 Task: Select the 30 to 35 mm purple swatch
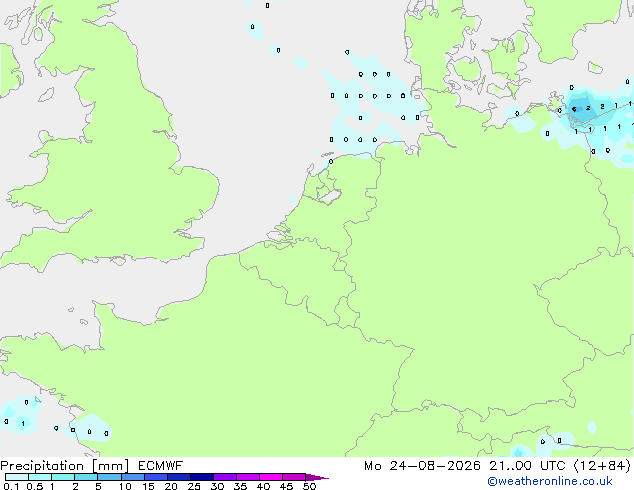[x=225, y=477]
